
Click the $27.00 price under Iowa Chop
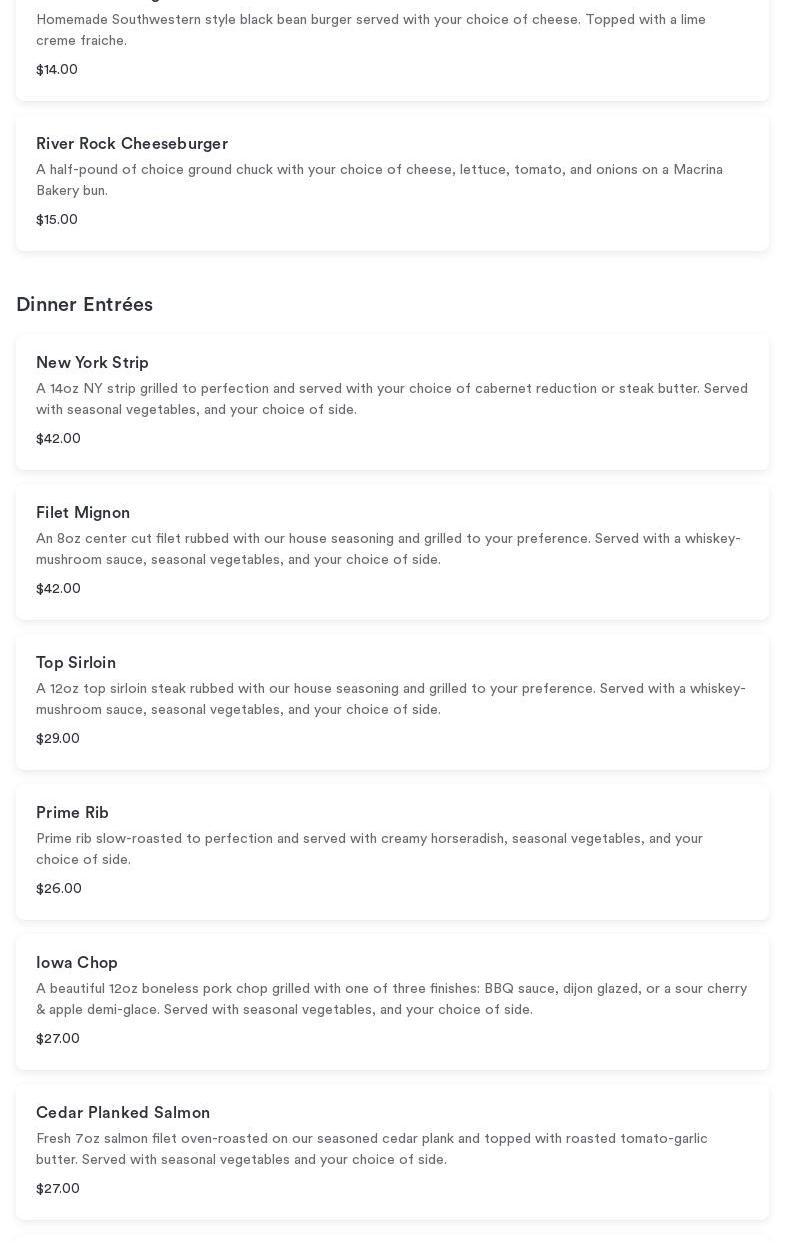tap(58, 1039)
